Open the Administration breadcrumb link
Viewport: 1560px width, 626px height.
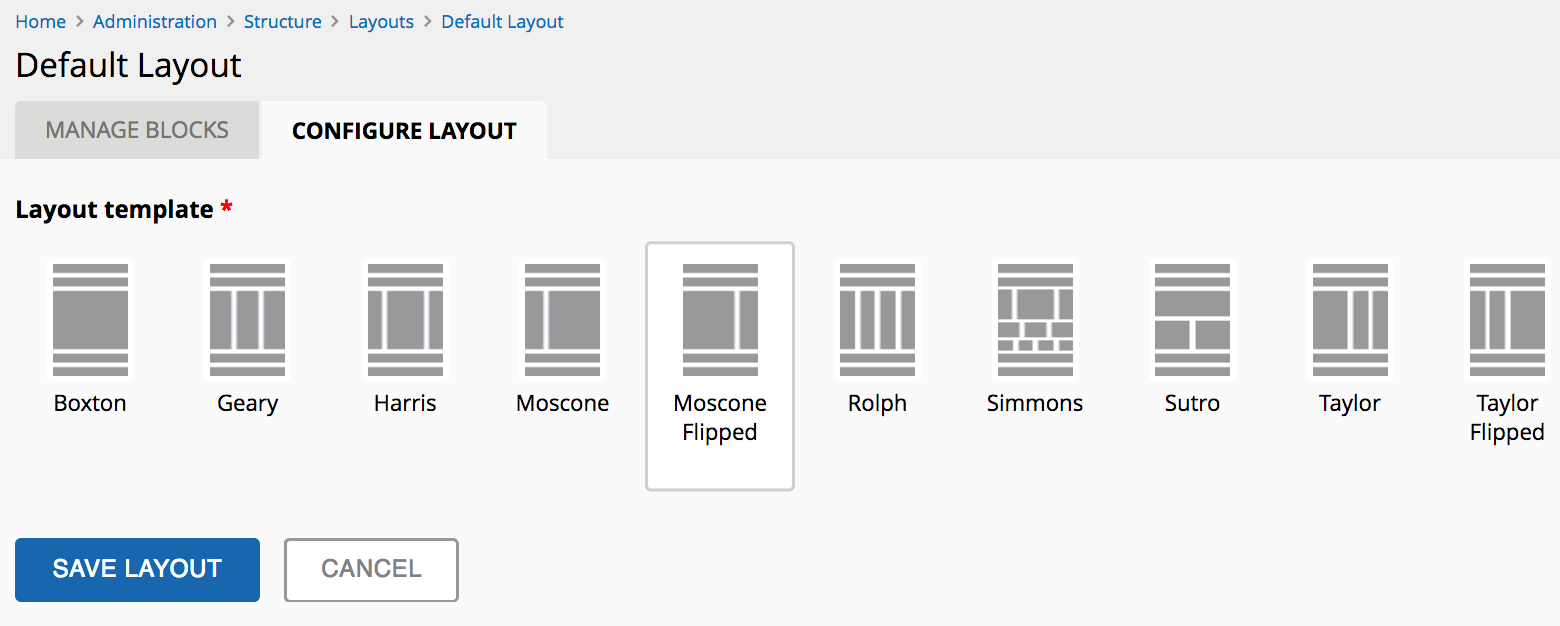(x=155, y=21)
